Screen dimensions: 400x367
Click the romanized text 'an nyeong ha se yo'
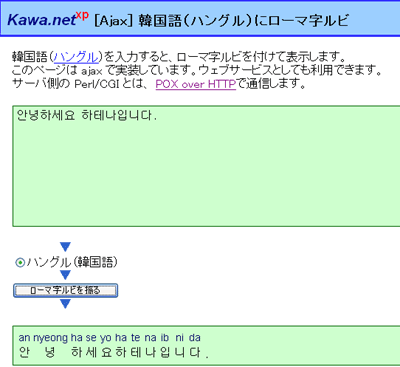point(65,338)
